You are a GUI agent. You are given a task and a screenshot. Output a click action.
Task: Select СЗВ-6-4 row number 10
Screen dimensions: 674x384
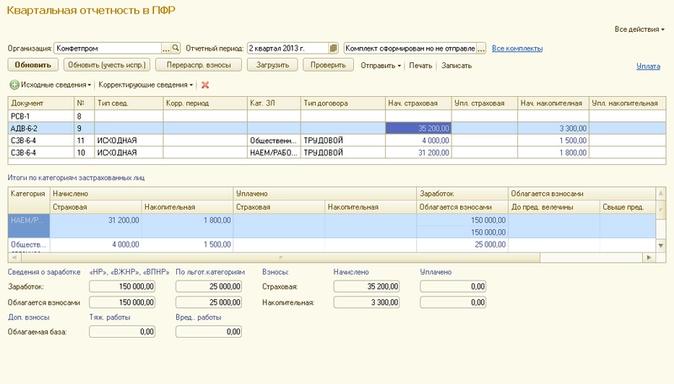click(x=337, y=153)
